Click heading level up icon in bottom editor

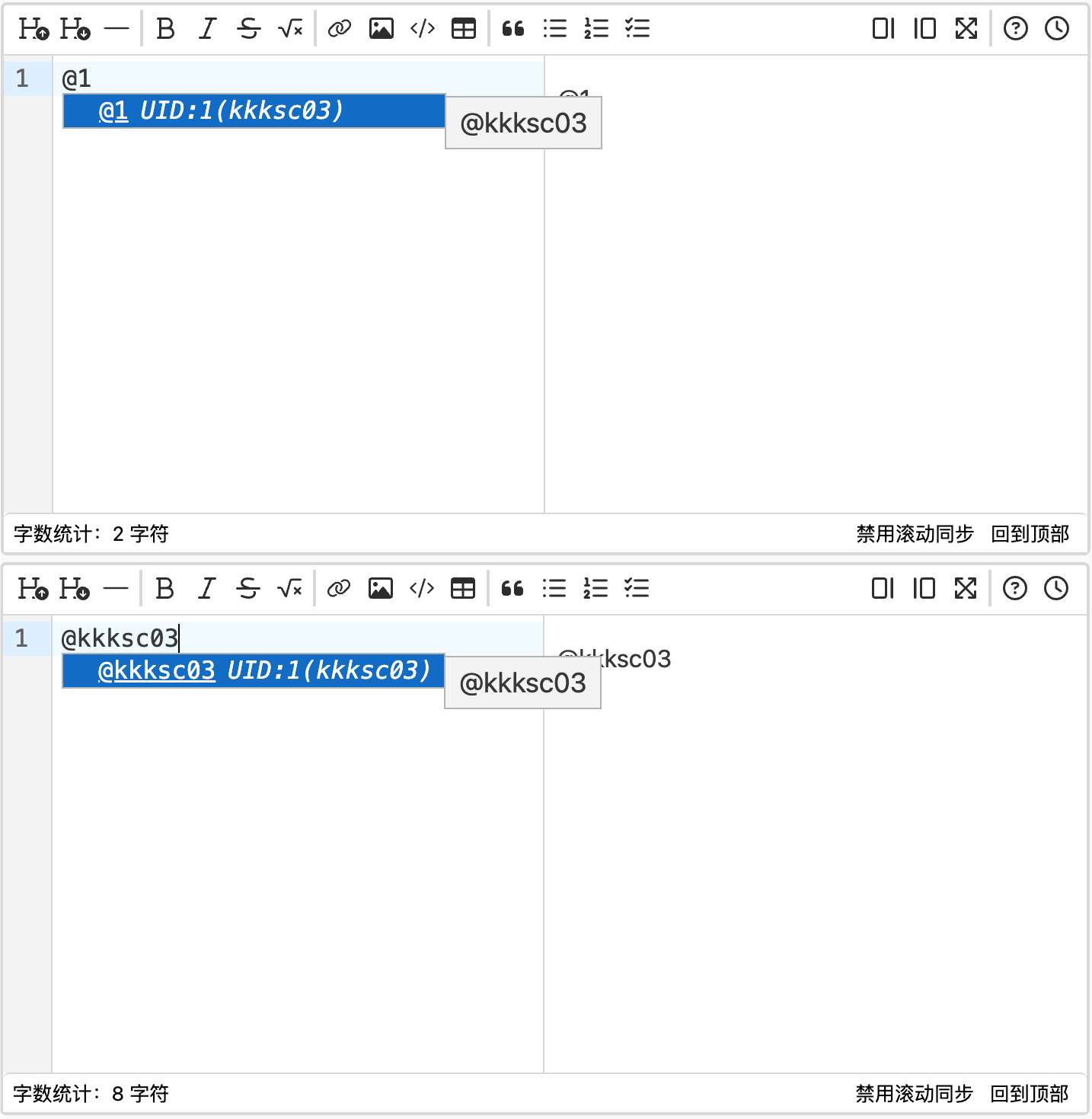coord(34,589)
